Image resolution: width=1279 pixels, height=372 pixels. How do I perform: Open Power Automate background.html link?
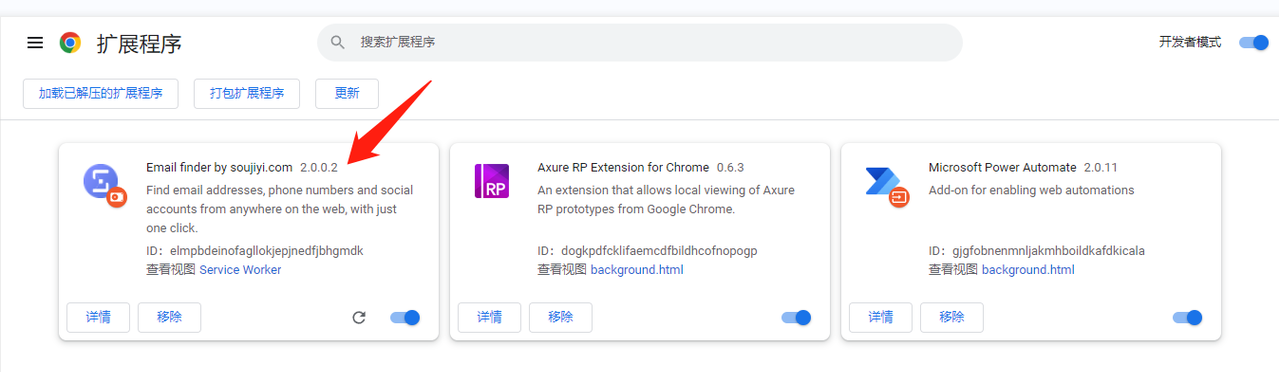click(x=1028, y=270)
